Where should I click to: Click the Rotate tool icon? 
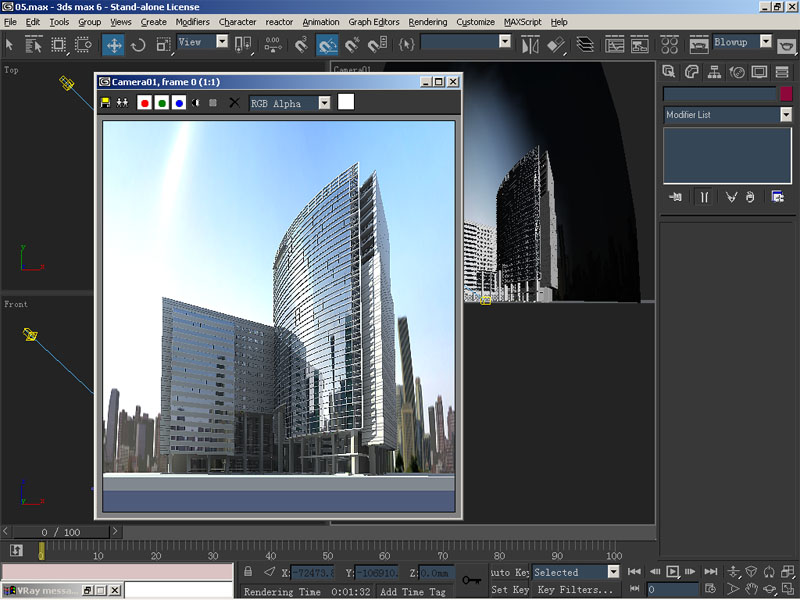[138, 44]
